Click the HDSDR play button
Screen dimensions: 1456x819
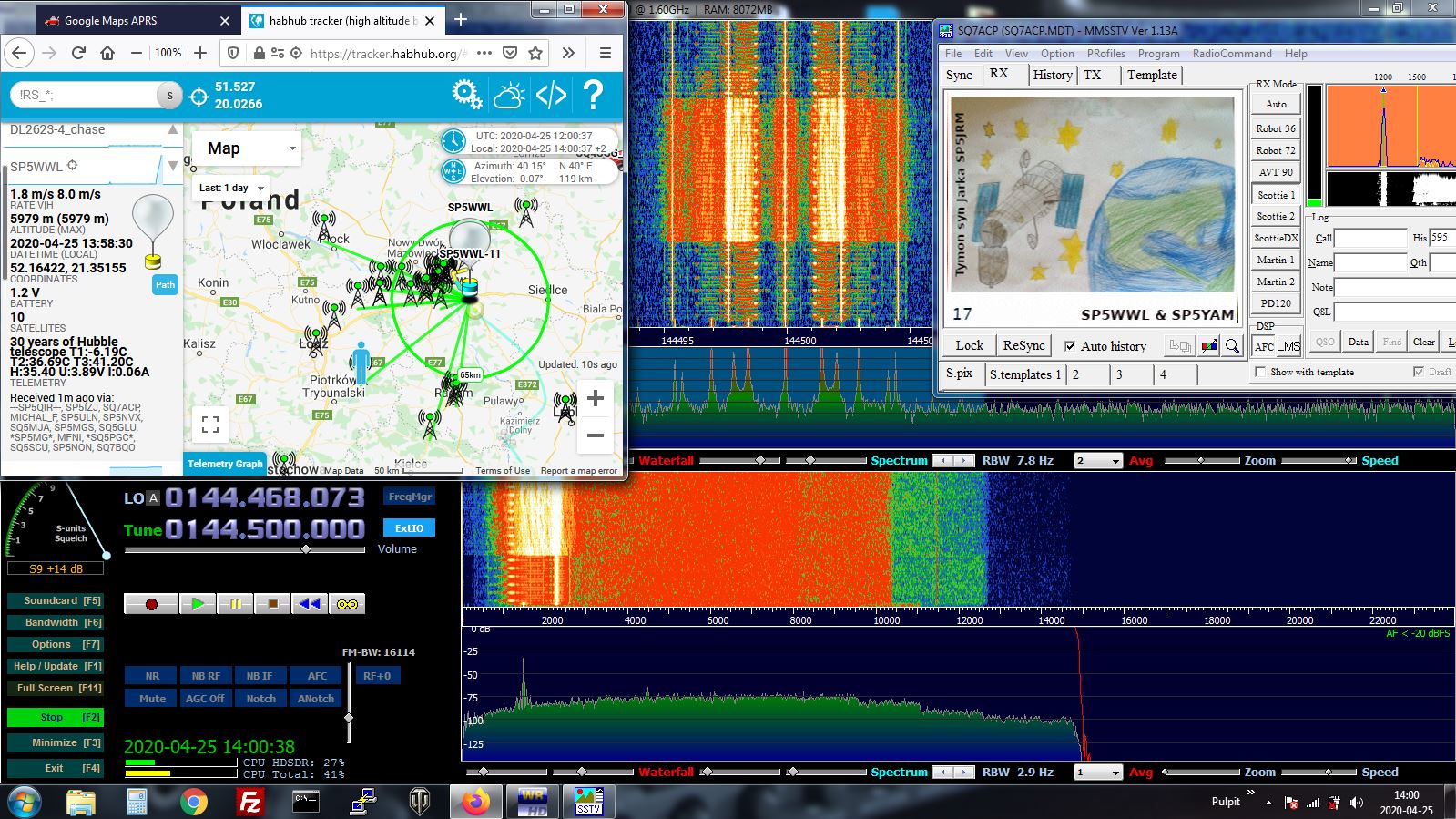pyautogui.click(x=198, y=604)
